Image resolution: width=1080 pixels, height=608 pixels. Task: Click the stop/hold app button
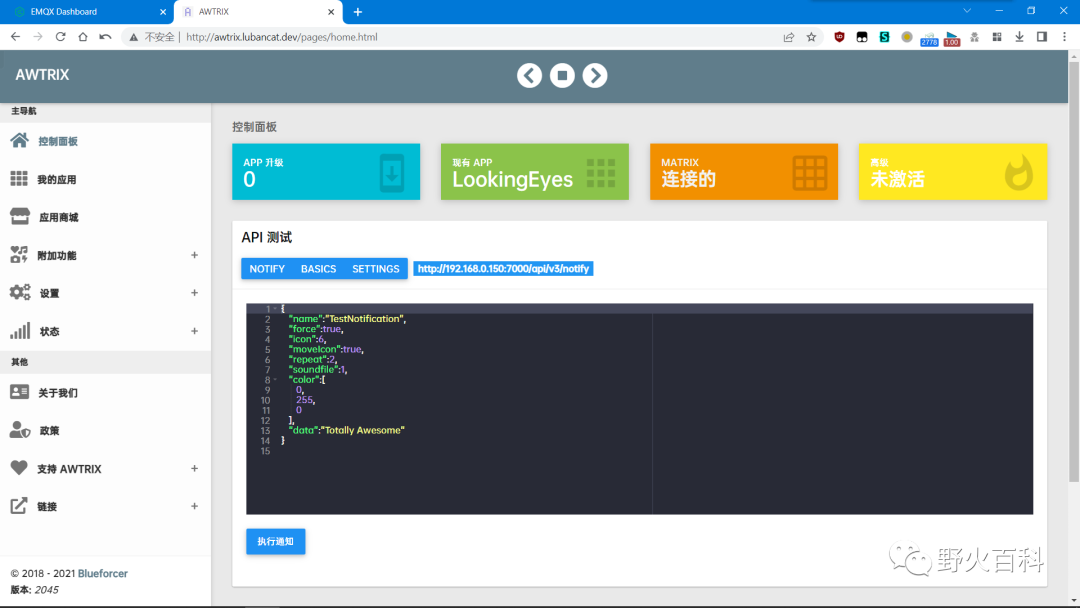[x=562, y=75]
